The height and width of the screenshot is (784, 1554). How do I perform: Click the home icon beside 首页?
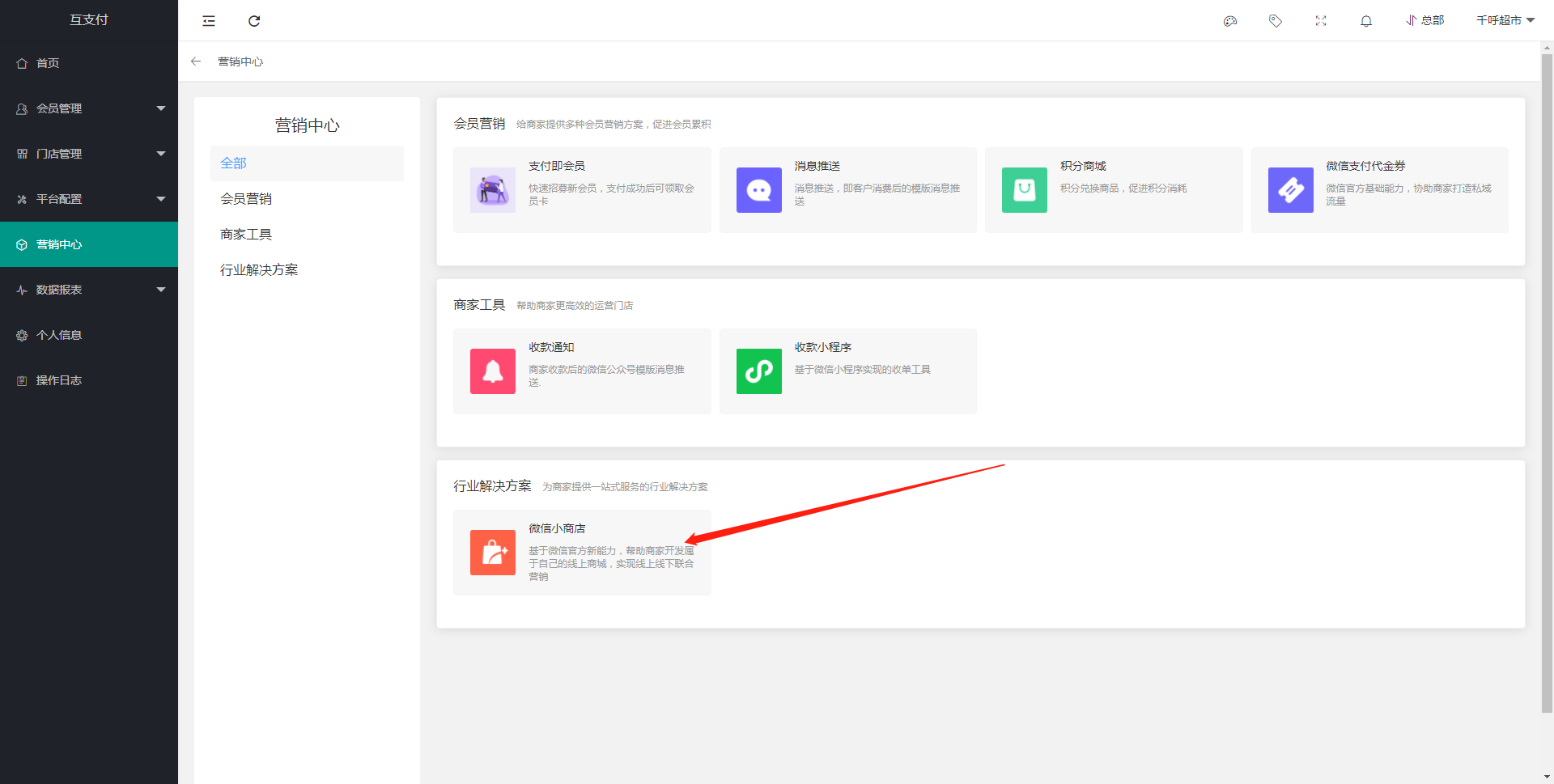(x=22, y=63)
